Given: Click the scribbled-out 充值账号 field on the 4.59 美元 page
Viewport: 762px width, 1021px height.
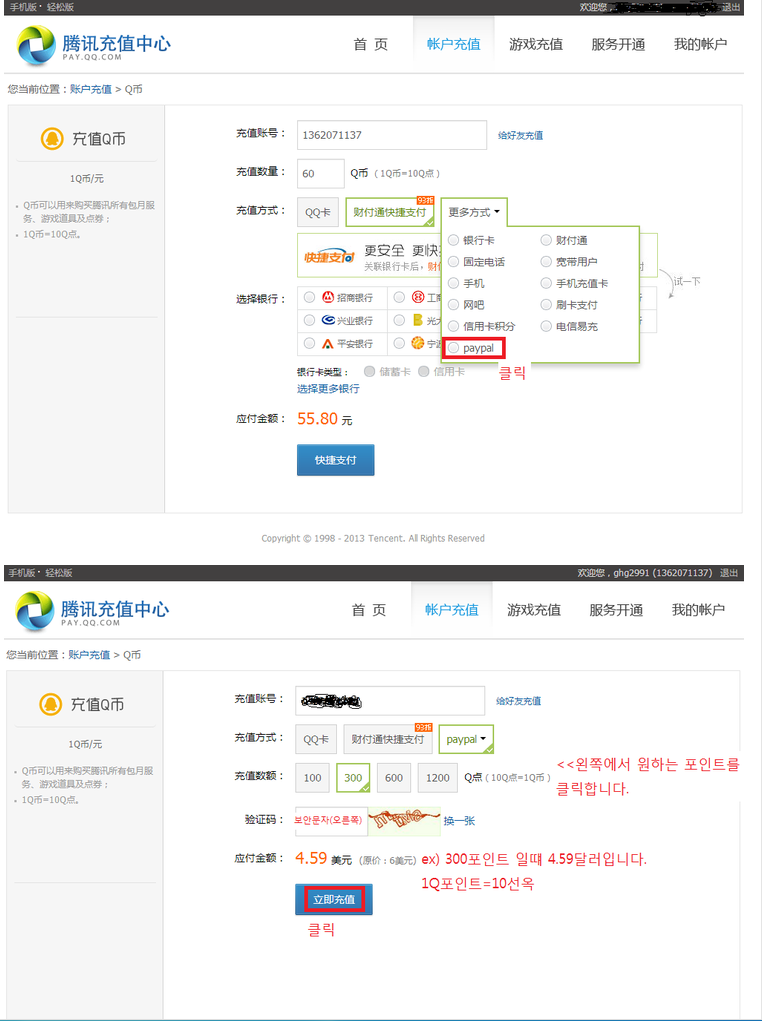Looking at the screenshot, I should 390,701.
